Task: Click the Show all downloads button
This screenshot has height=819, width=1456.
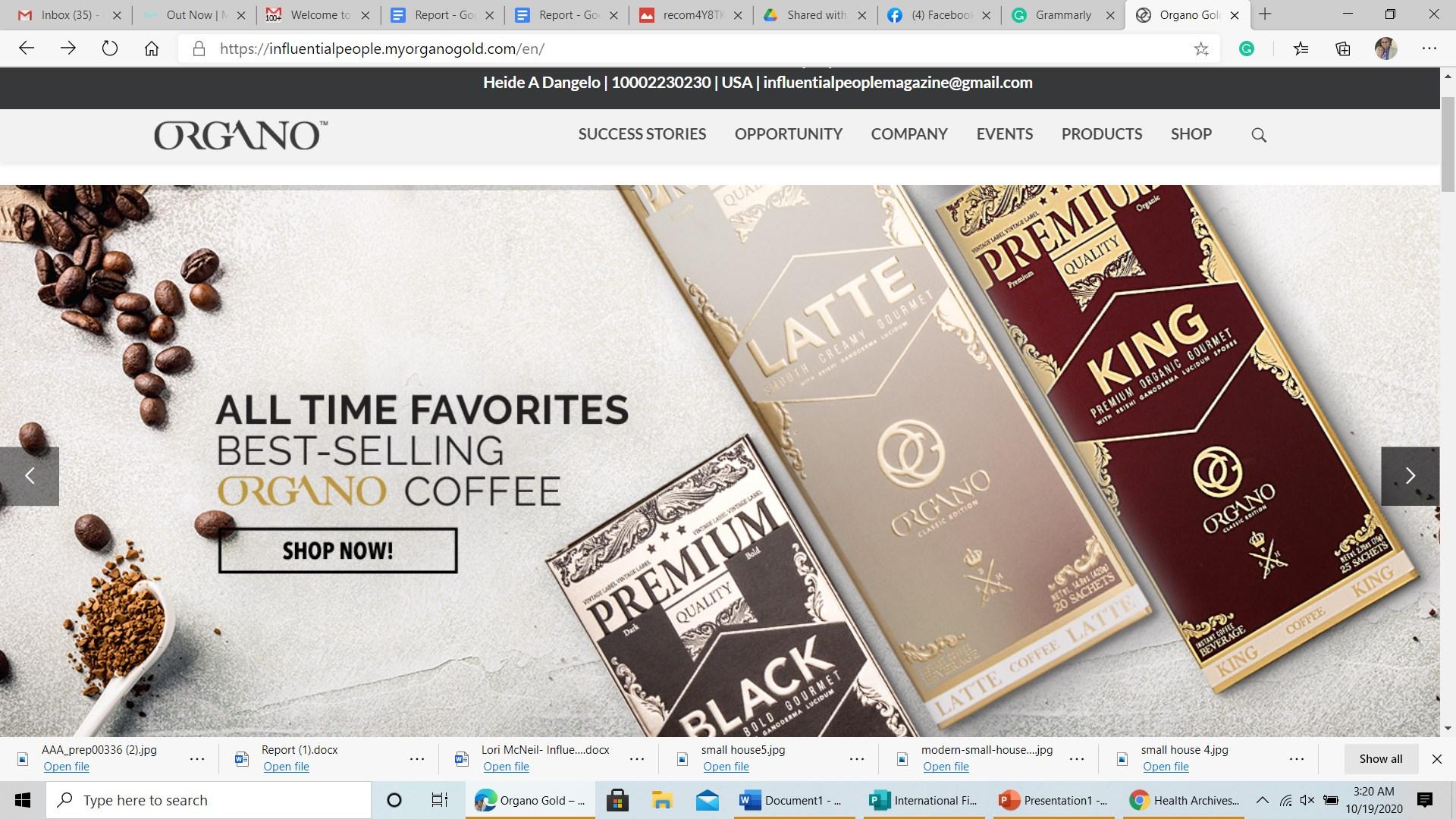Action: pos(1380,758)
